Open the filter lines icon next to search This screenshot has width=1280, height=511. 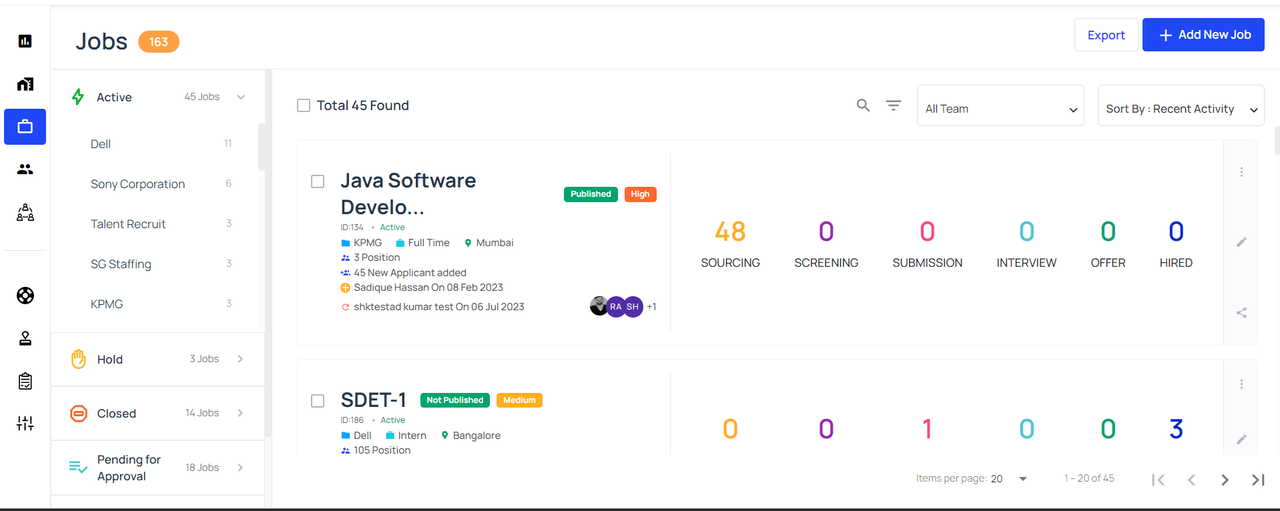(894, 105)
